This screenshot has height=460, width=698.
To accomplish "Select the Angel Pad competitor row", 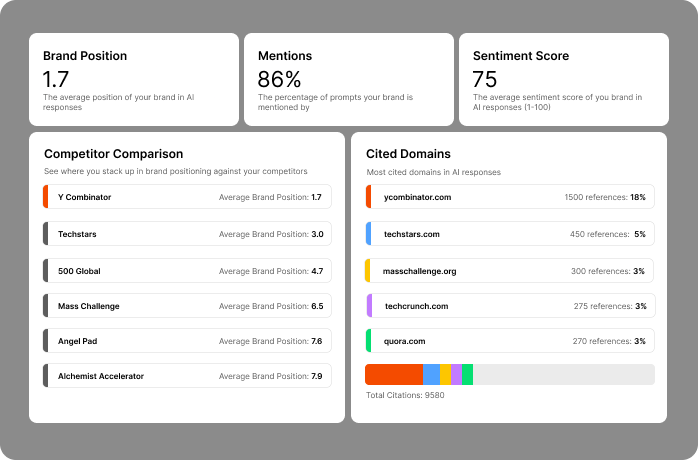I will pyautogui.click(x=187, y=341).
